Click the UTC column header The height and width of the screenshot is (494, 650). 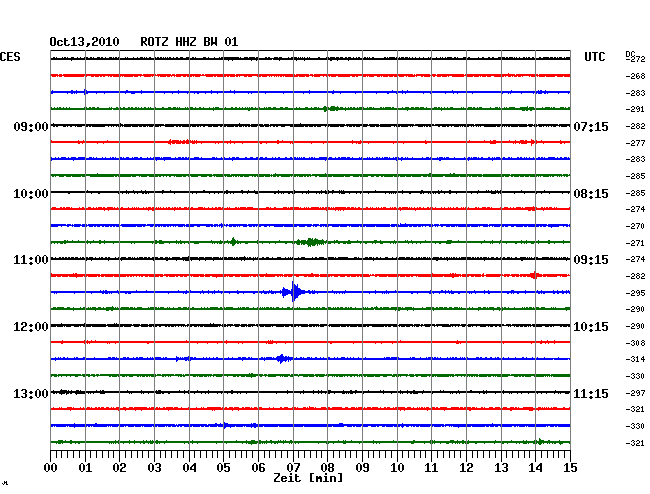pyautogui.click(x=595, y=57)
